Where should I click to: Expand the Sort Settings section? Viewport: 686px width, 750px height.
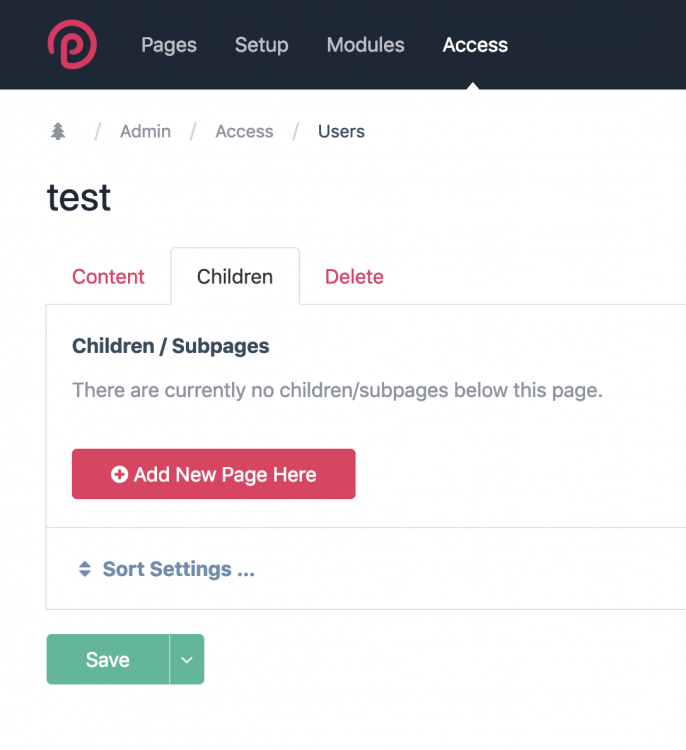coord(178,569)
